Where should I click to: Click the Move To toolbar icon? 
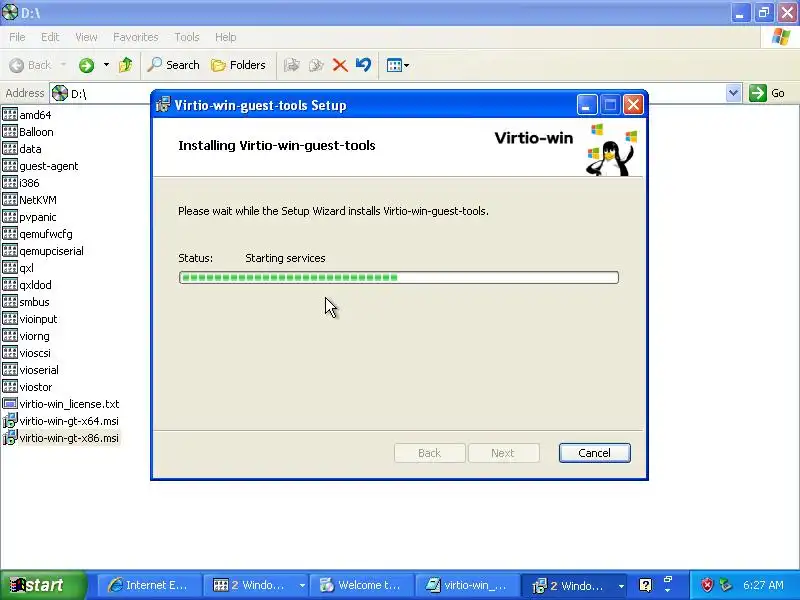291,65
